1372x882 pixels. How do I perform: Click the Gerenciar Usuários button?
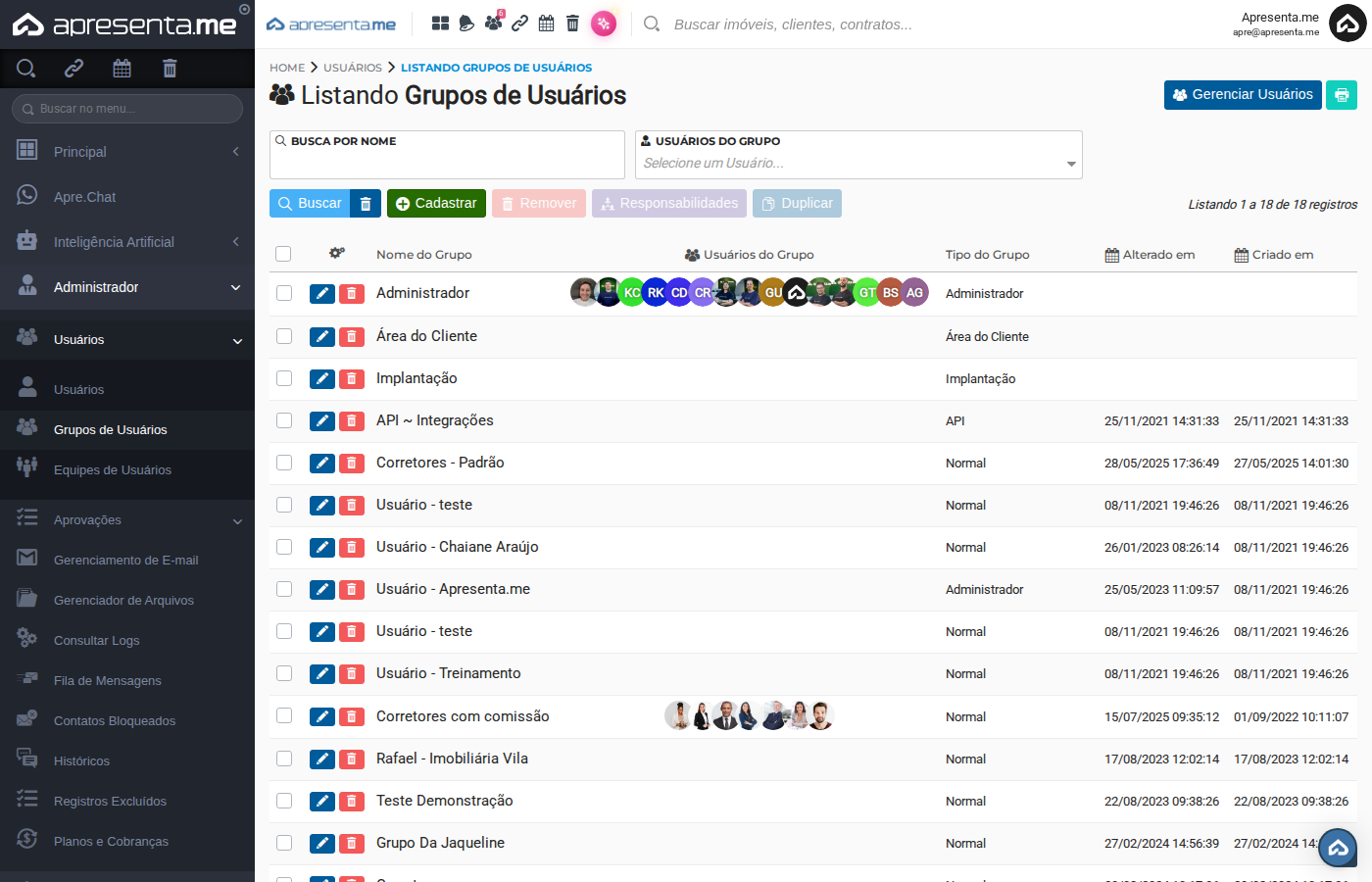click(x=1243, y=95)
